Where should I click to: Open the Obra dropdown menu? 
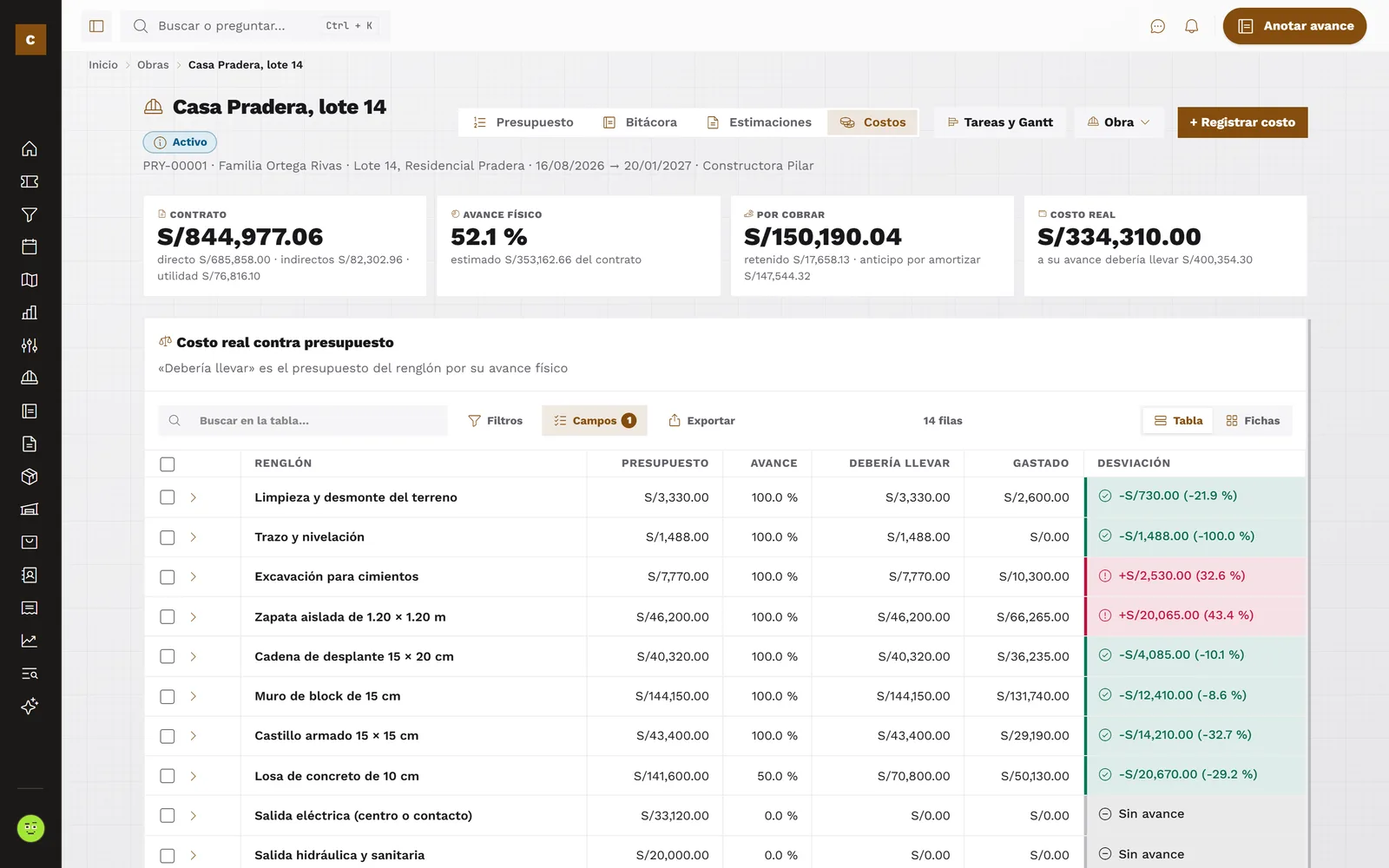coord(1118,122)
